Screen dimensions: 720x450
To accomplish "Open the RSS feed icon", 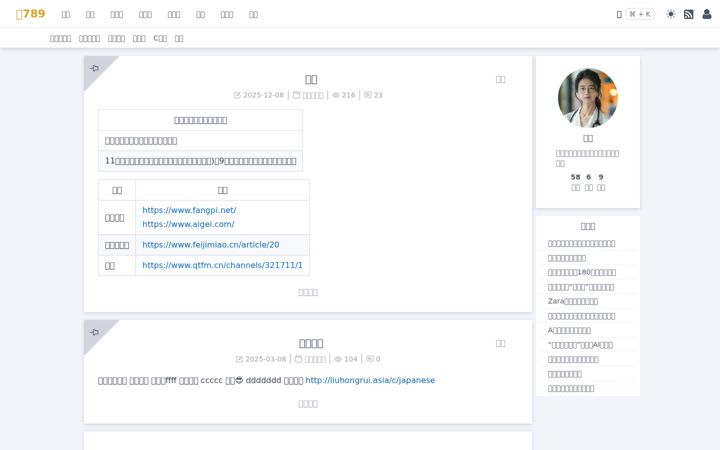I will pos(688,14).
